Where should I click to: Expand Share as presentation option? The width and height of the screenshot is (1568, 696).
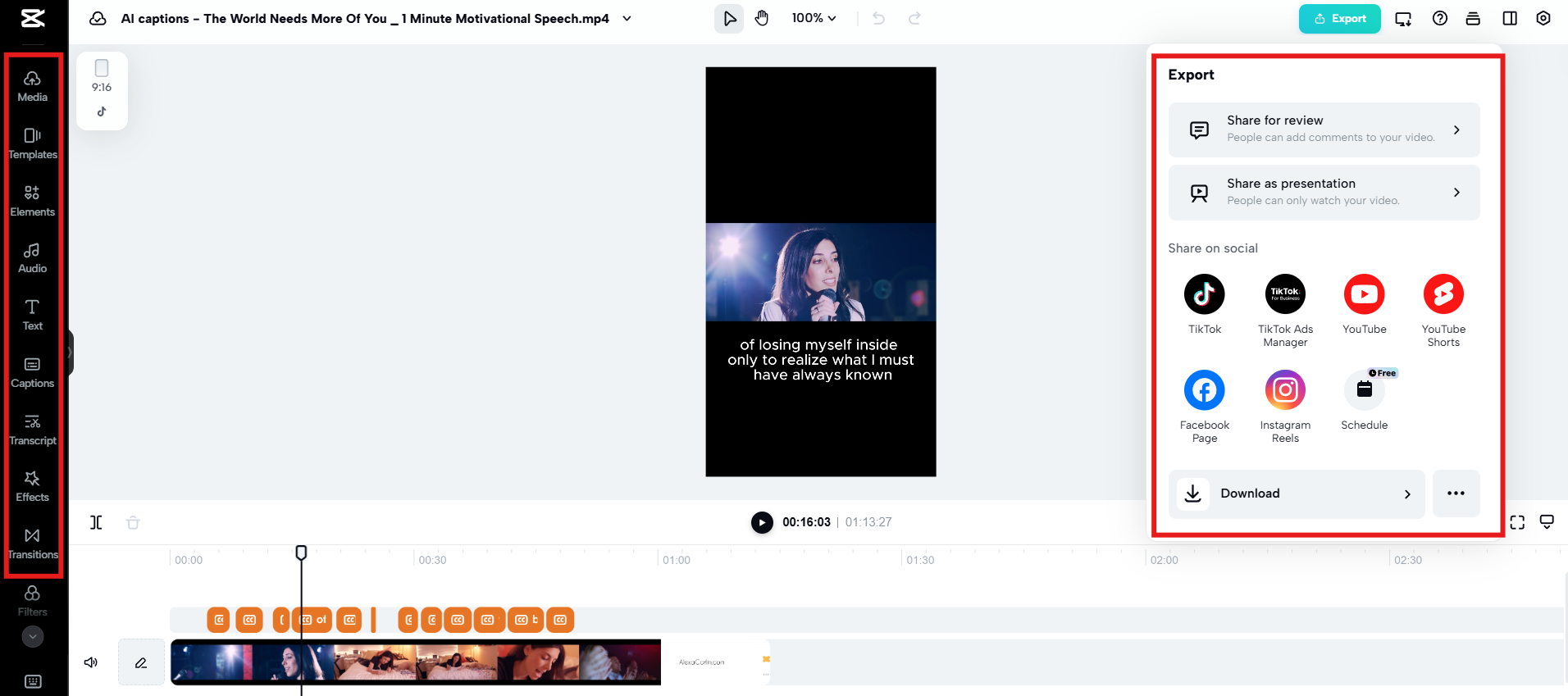point(1324,193)
